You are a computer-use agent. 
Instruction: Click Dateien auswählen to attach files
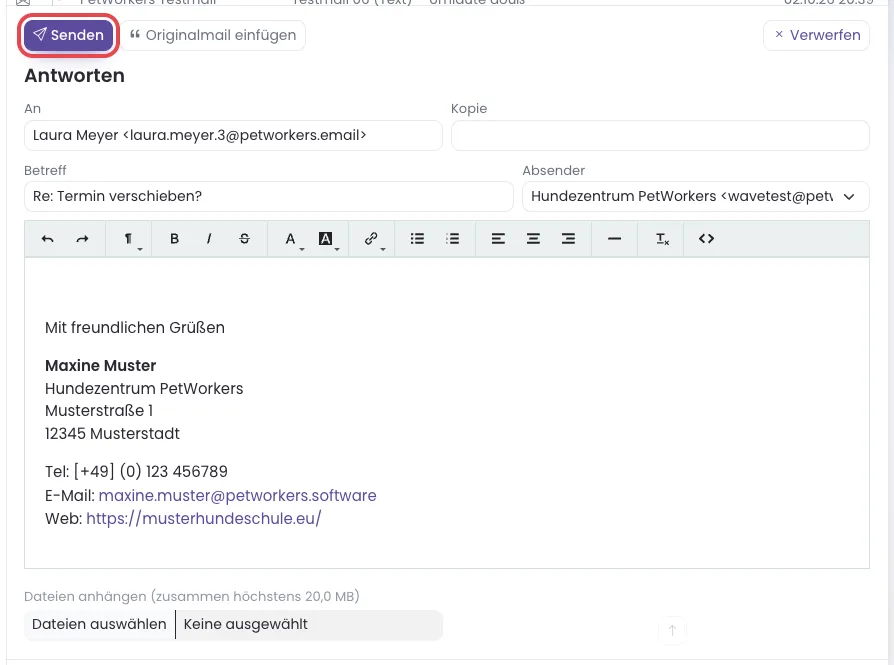99,625
